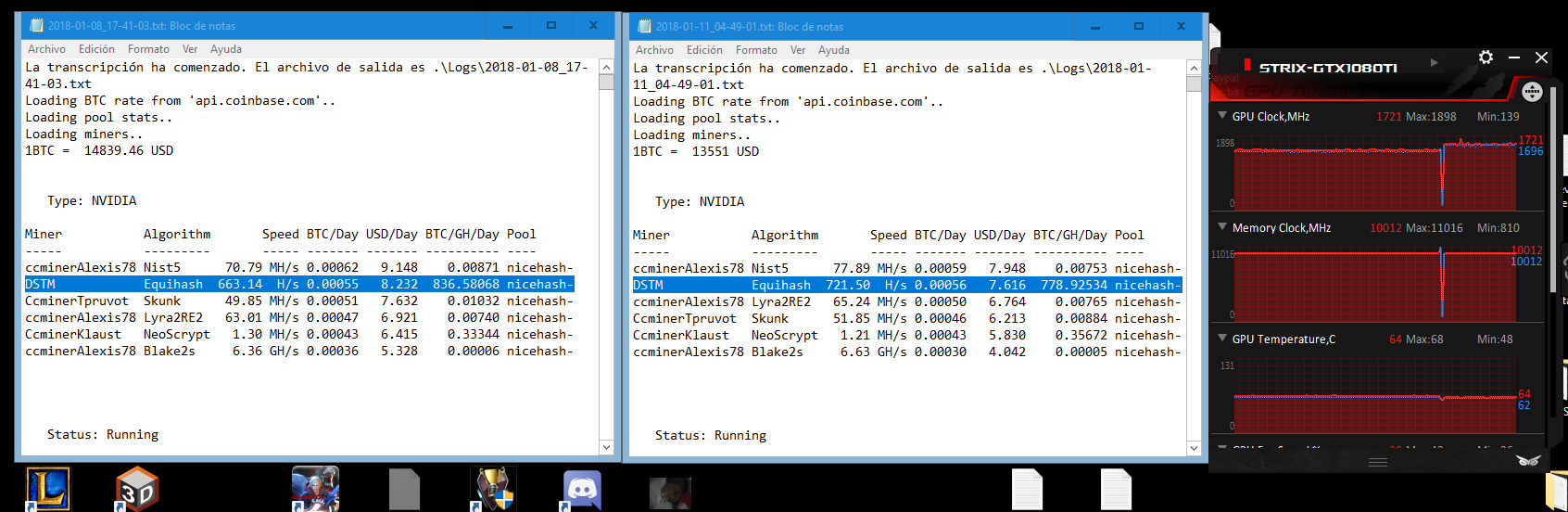Viewport: 1568px width, 512px height.
Task: Click scroll-up arrow in 2018-01-11 Notepad
Action: pyautogui.click(x=1194, y=68)
